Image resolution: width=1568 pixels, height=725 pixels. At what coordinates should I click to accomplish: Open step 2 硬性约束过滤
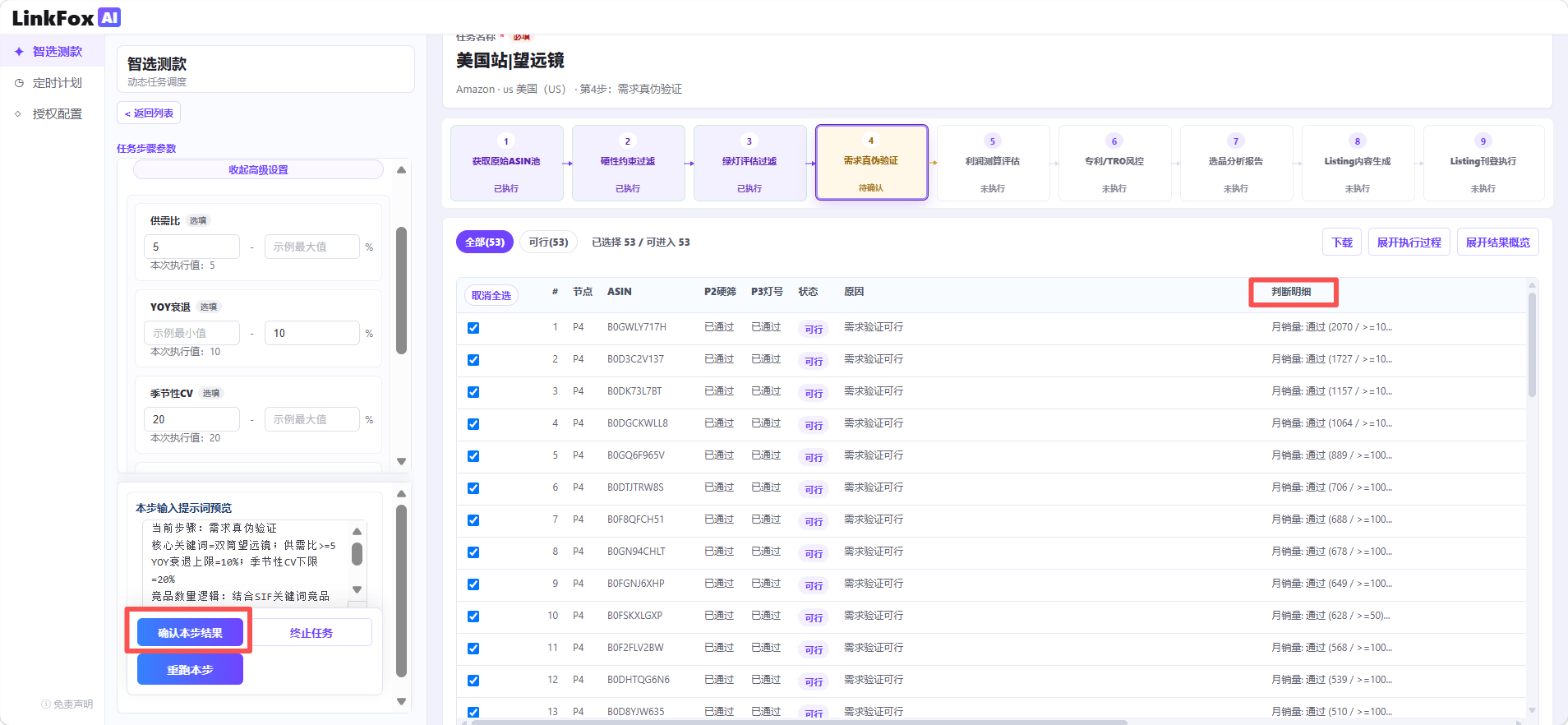[628, 163]
